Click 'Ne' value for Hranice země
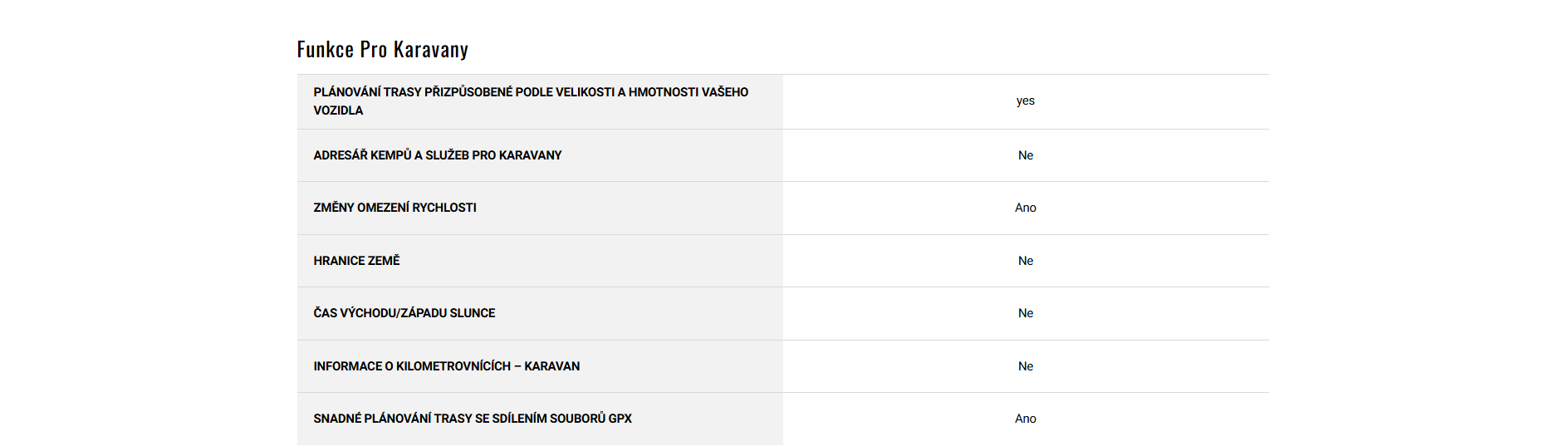The height and width of the screenshot is (446, 1568). tap(1025, 261)
